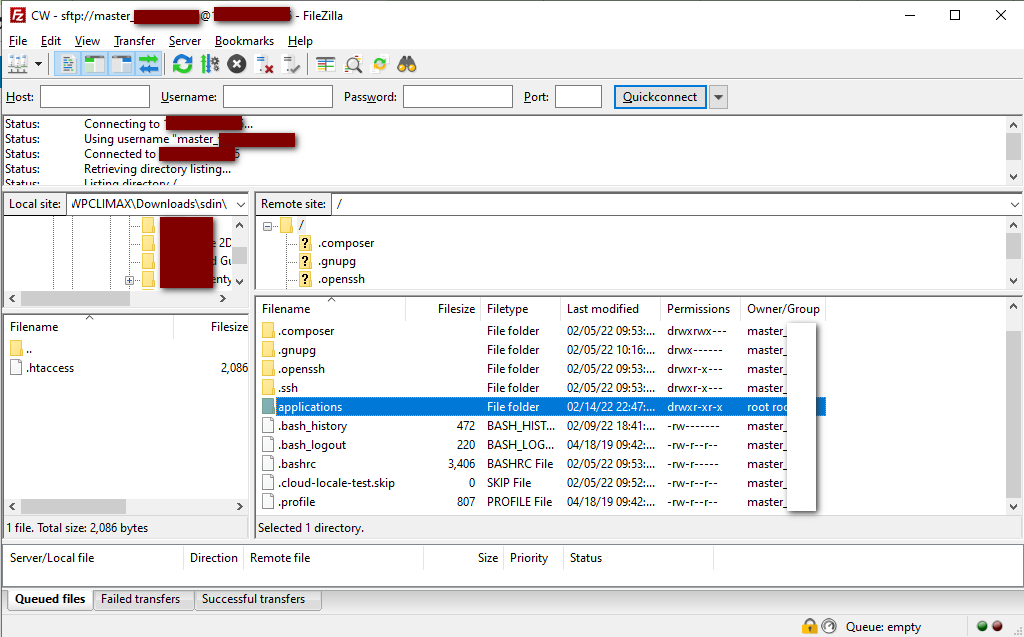Click process queue toolbar icon
Viewport: 1024px width, 637px height.
pyautogui.click(x=209, y=64)
